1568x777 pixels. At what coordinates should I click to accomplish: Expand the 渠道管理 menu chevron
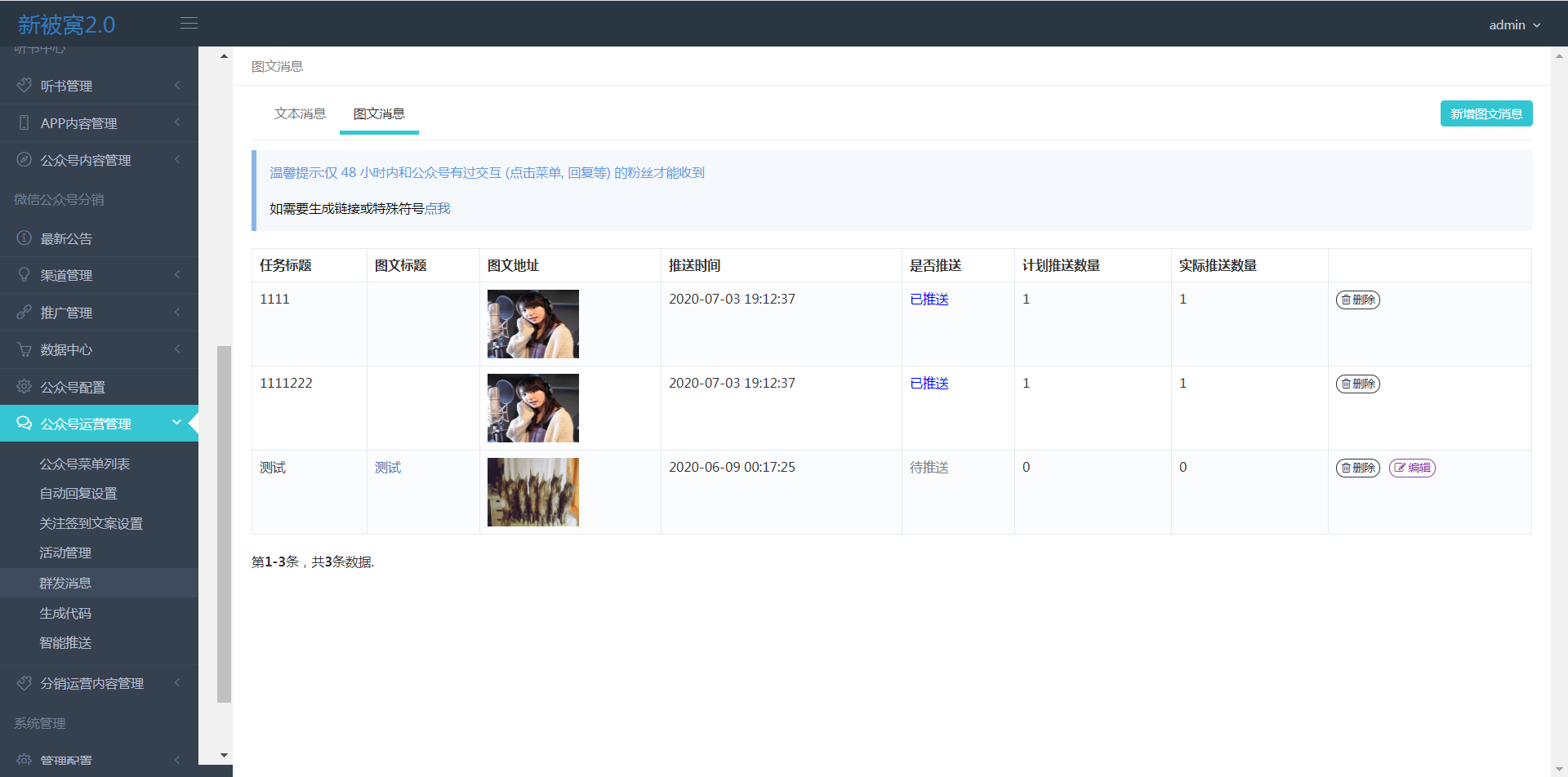(x=177, y=274)
